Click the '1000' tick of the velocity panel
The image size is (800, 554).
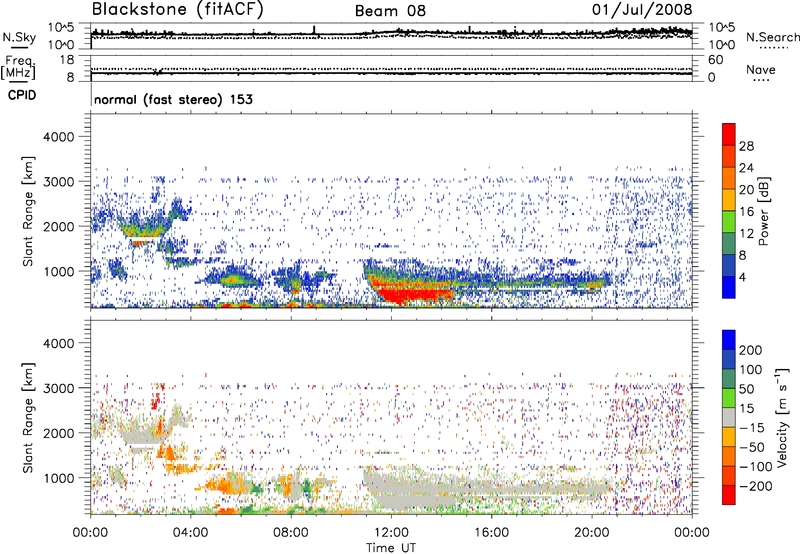58,478
